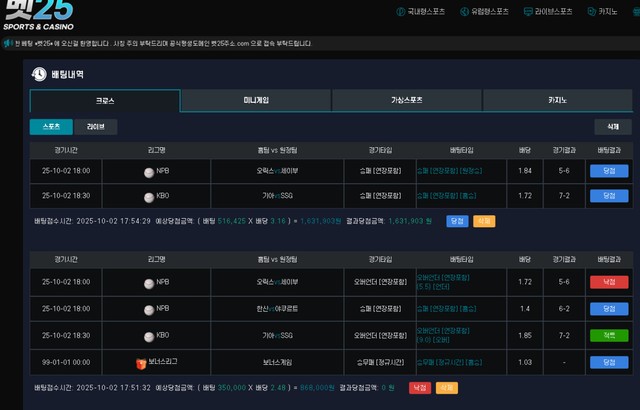The height and width of the screenshot is (410, 640).
Task: Select the 크로스 tab
Action: (x=105, y=101)
